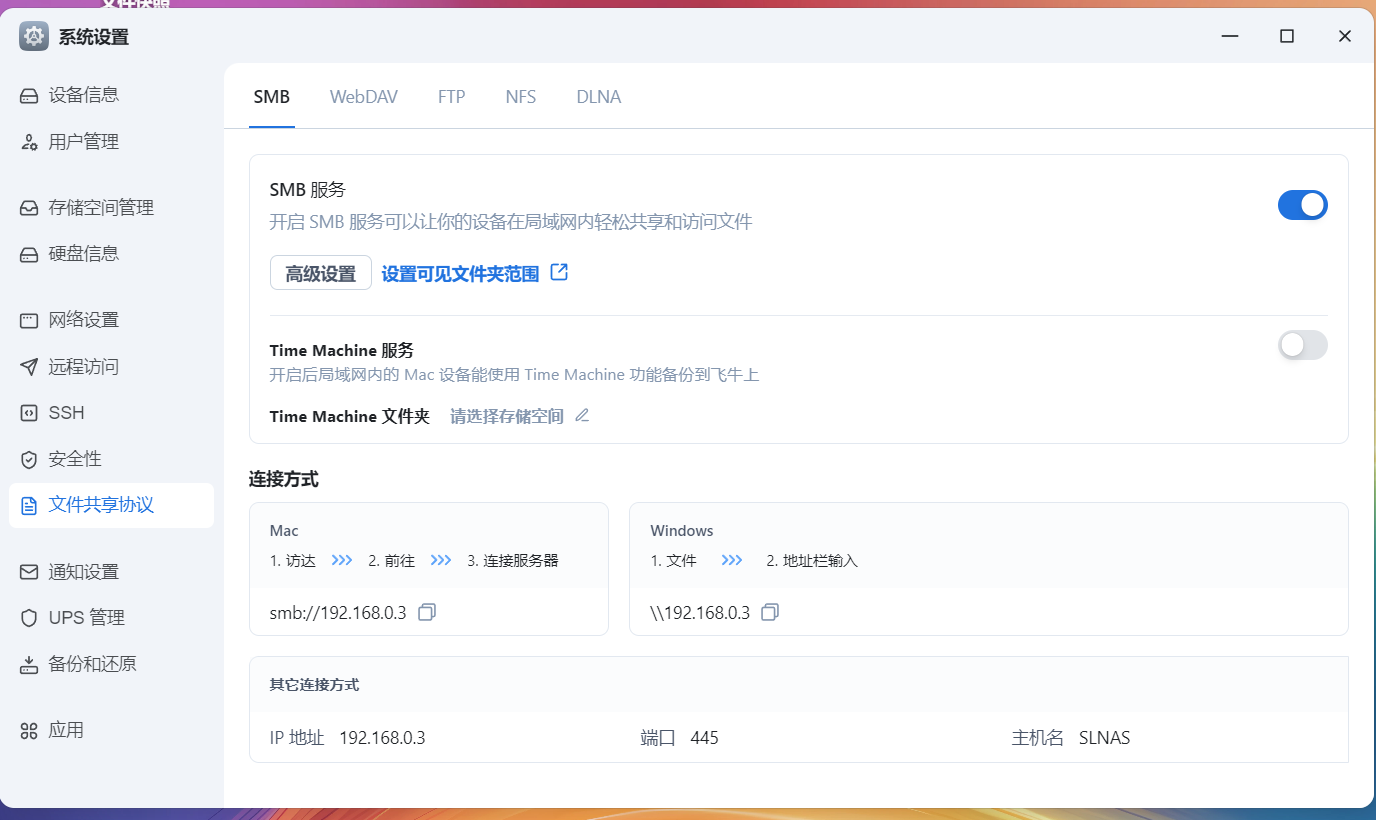Open the User Management (用户管理) section
This screenshot has height=820, width=1376.
pyautogui.click(x=84, y=142)
